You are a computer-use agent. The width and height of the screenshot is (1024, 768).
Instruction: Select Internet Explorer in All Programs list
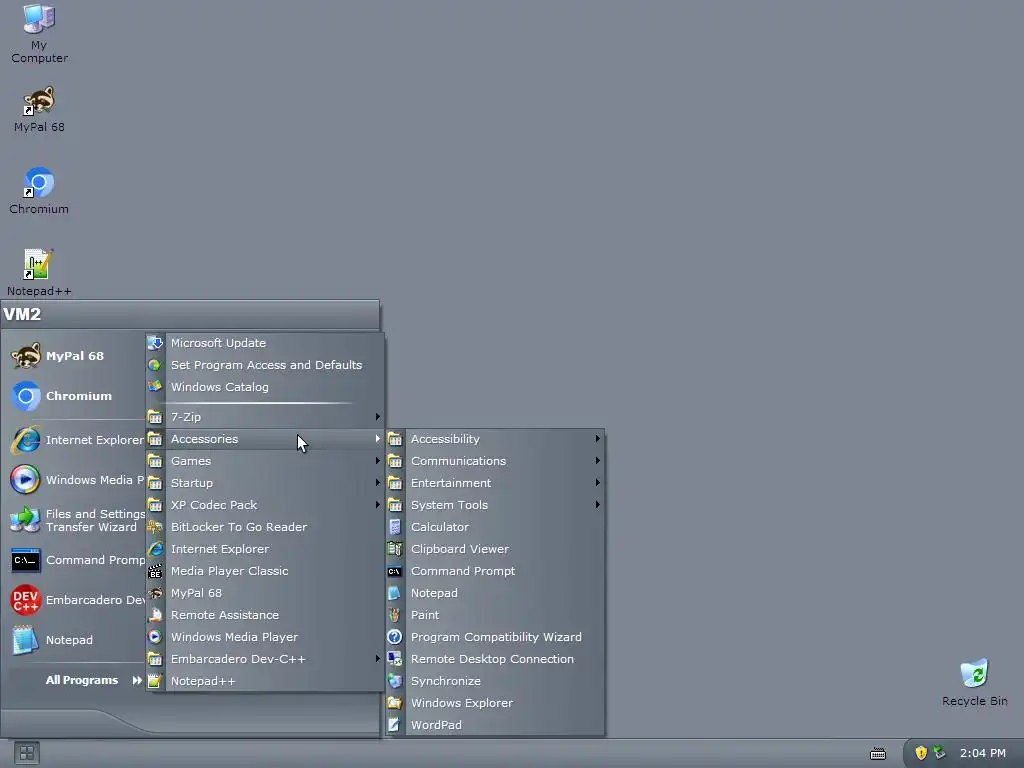click(264, 549)
